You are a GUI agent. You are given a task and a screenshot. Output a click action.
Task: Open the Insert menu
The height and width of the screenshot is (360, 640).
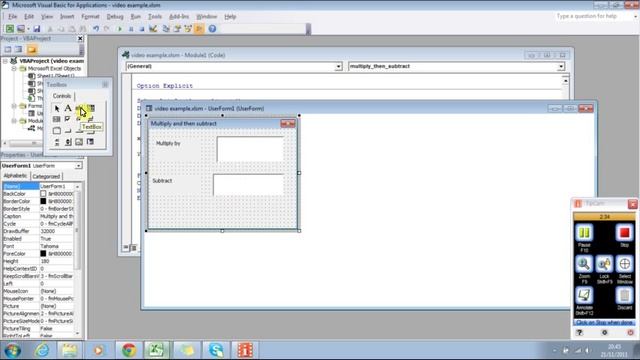click(x=67, y=16)
